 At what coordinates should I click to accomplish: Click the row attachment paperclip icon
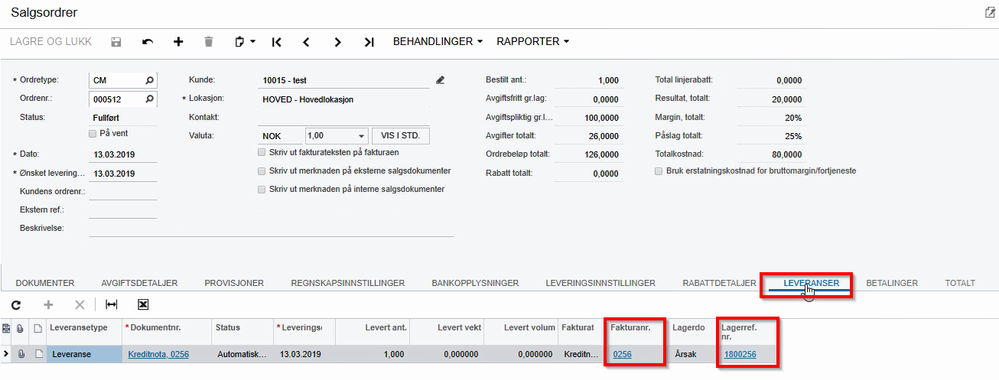coord(22,354)
